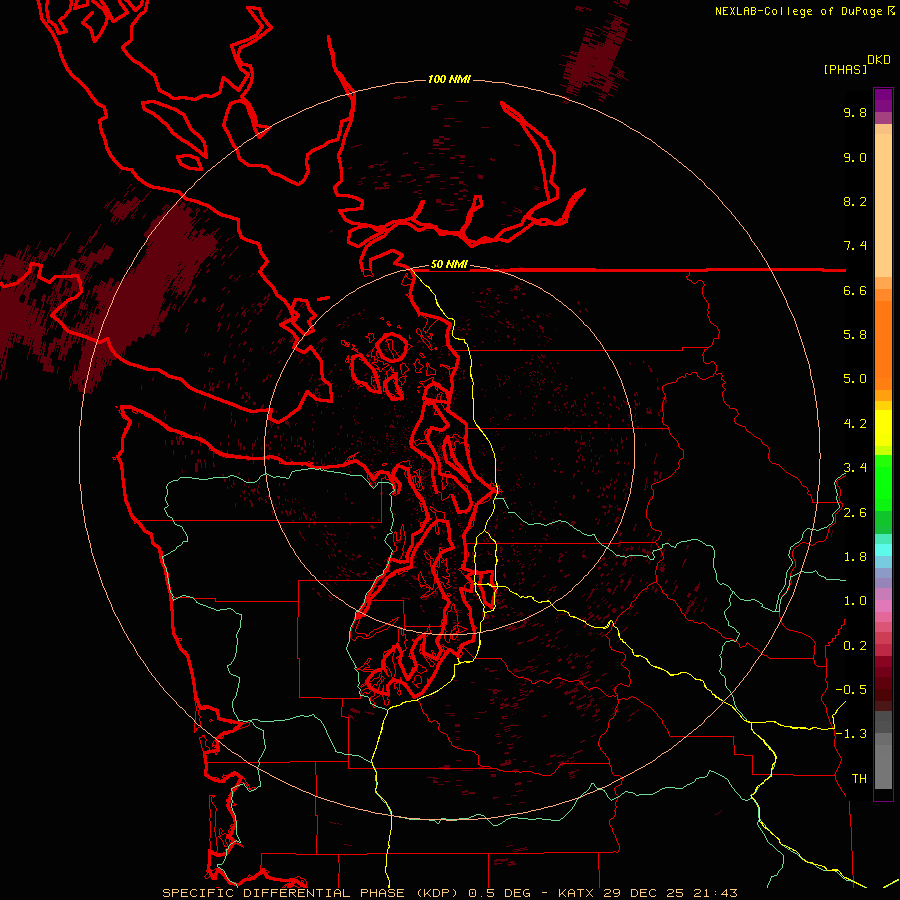The width and height of the screenshot is (900, 900).
Task: Click the 1.8 value on the color scale
Action: [x=855, y=557]
